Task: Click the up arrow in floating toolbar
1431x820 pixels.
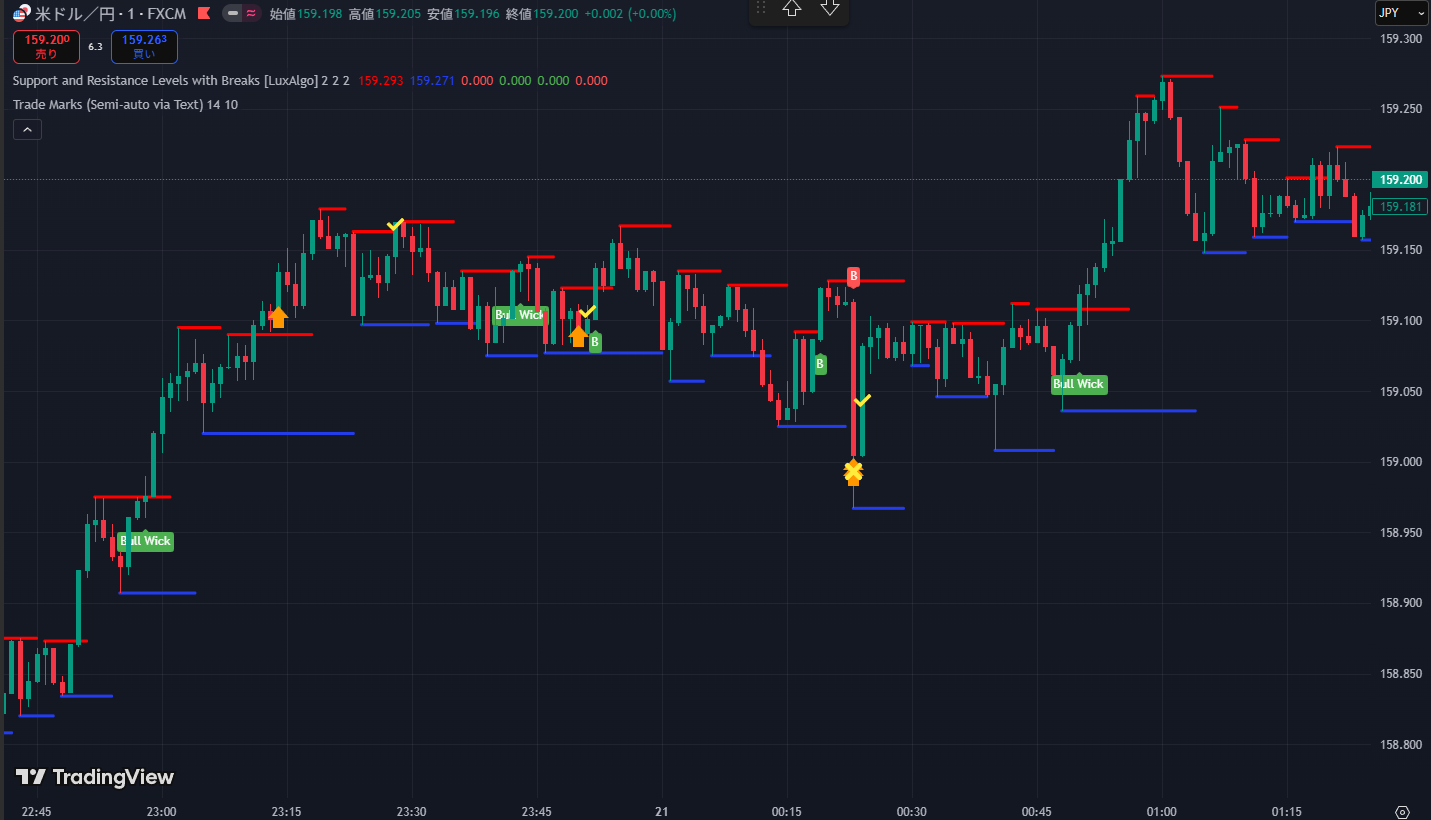Action: 792,9
